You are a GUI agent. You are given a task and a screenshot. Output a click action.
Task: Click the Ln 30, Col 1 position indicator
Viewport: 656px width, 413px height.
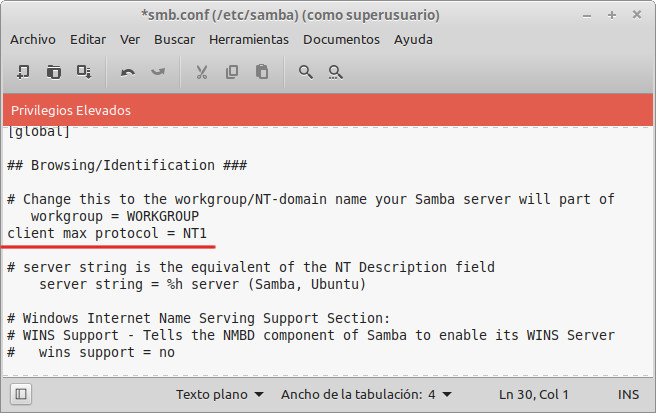coord(533,395)
